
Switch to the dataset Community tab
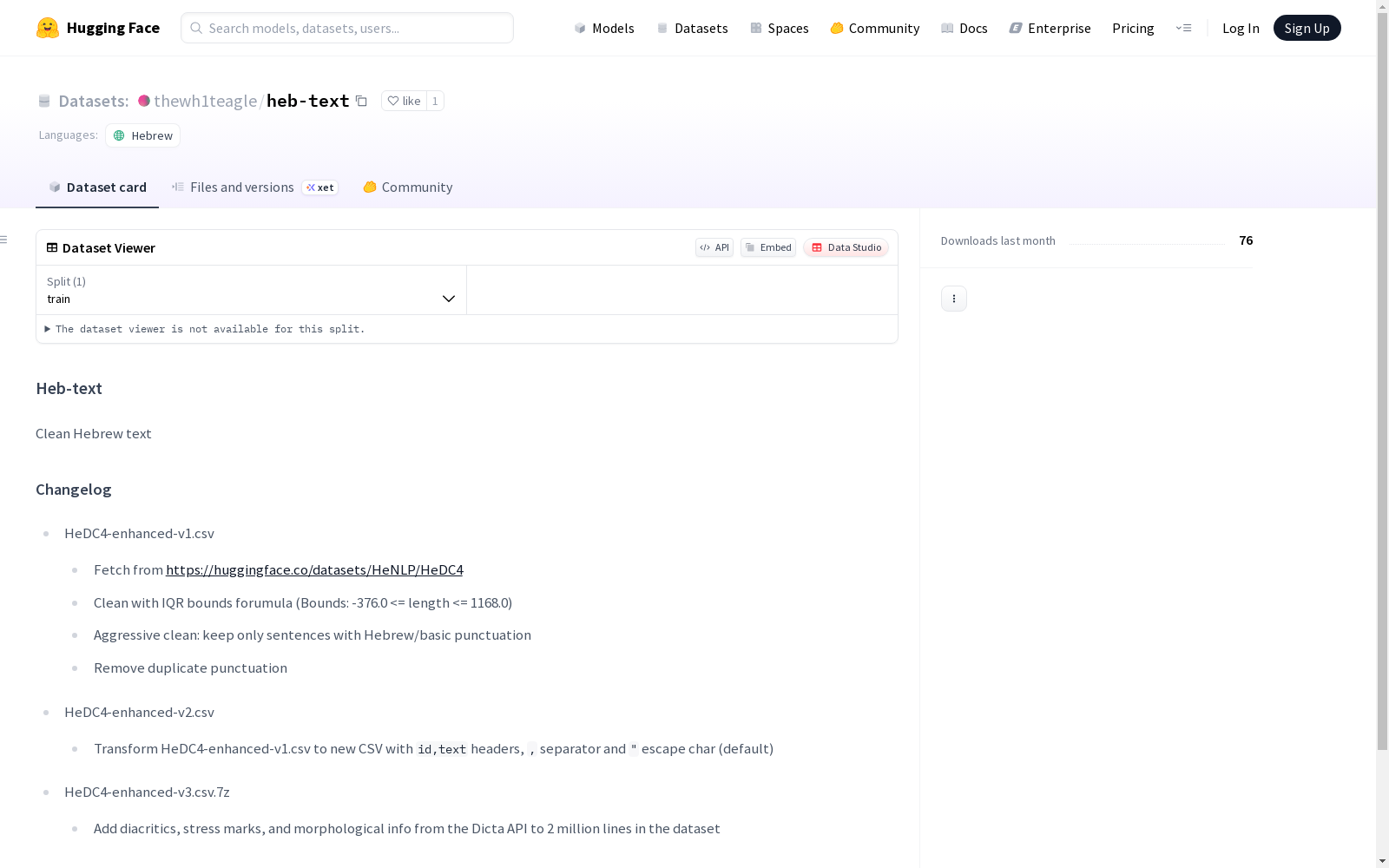(407, 187)
